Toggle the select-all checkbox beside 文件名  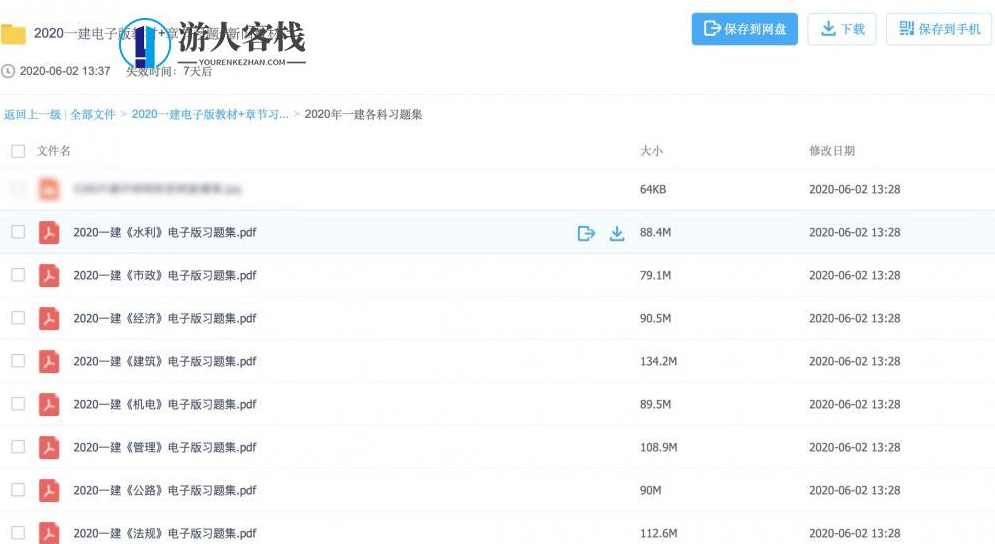pyautogui.click(x=18, y=151)
